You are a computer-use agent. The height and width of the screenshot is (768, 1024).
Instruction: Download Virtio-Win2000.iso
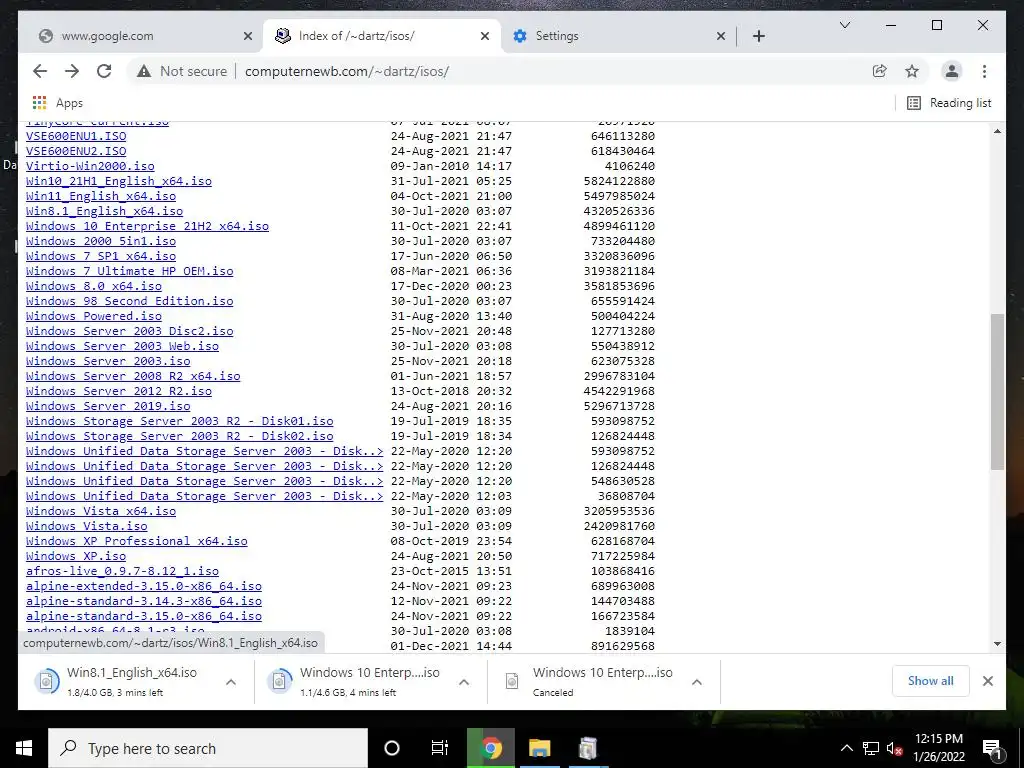click(x=90, y=166)
